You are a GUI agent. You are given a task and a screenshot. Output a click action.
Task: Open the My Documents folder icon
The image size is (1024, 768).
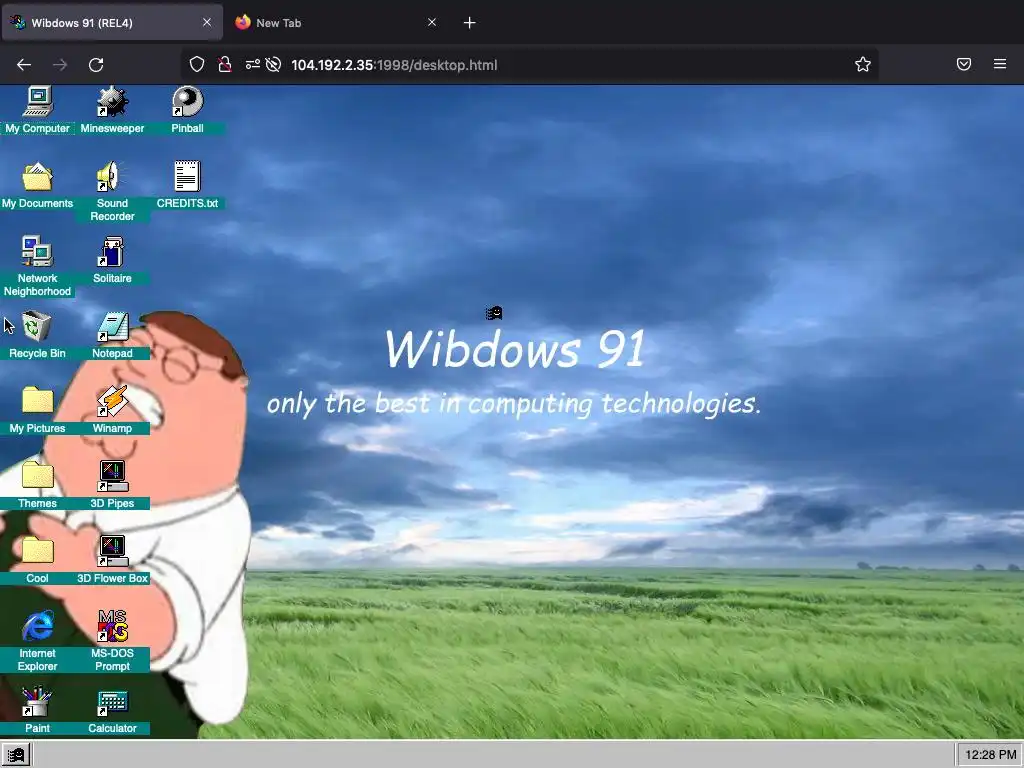pos(37,185)
